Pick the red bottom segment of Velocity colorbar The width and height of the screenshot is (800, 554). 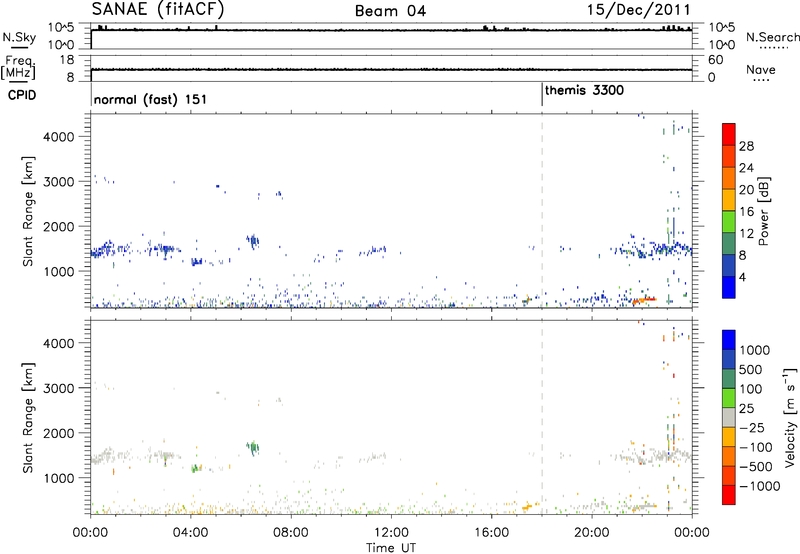(729, 495)
